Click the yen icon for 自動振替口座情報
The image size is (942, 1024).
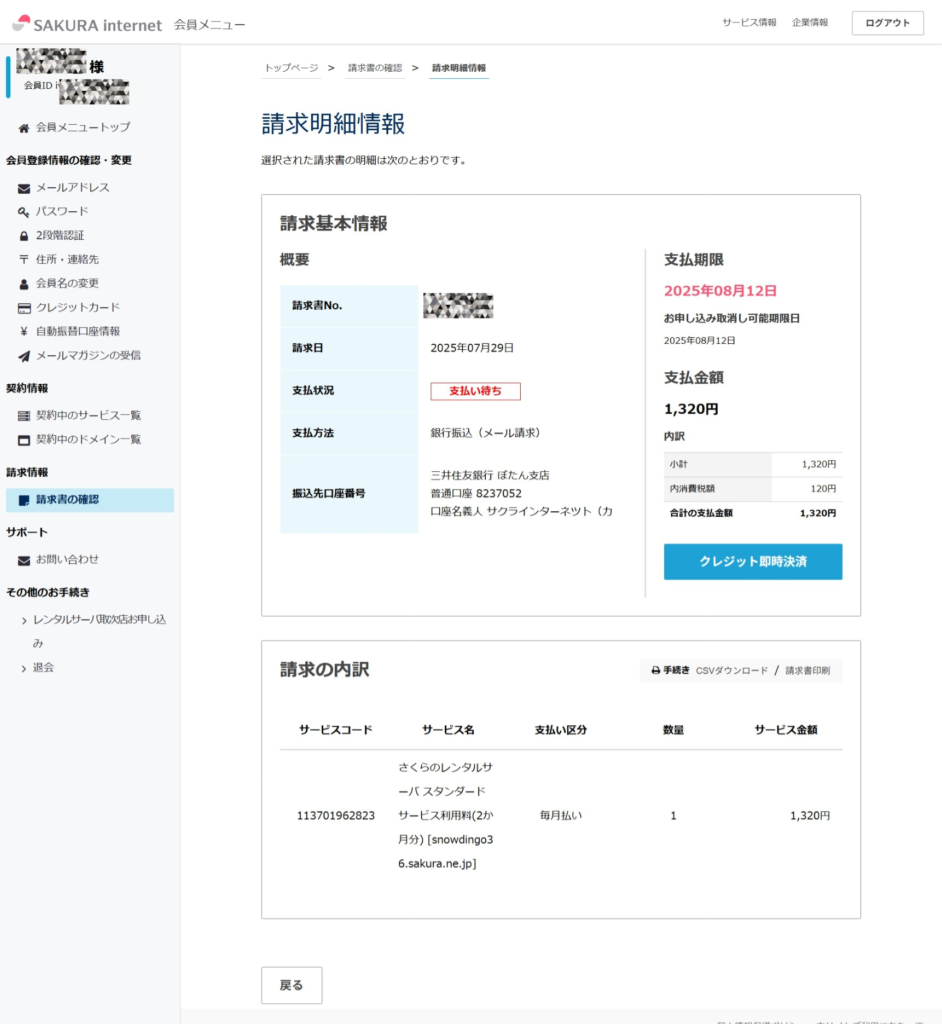point(24,332)
